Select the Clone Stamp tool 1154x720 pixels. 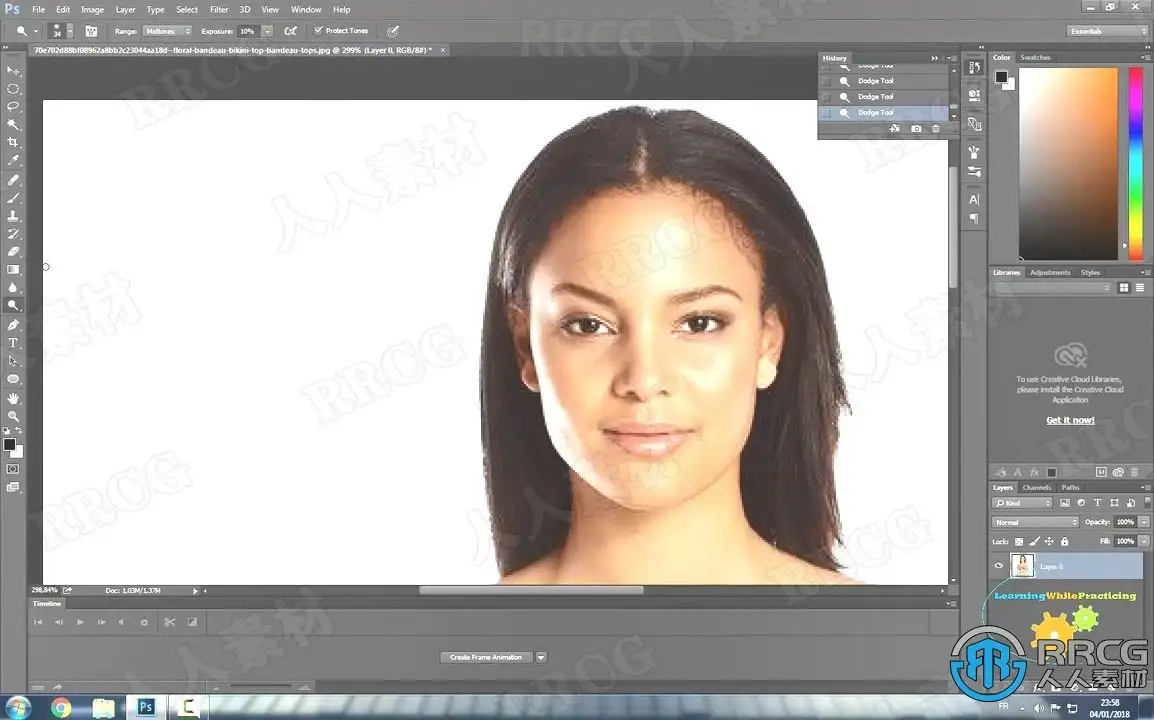click(13, 216)
